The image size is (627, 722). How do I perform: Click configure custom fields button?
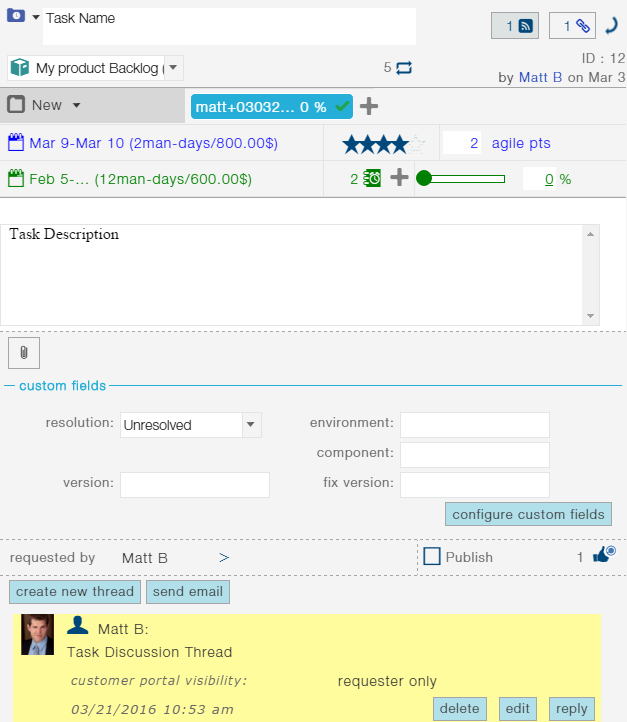(x=528, y=514)
